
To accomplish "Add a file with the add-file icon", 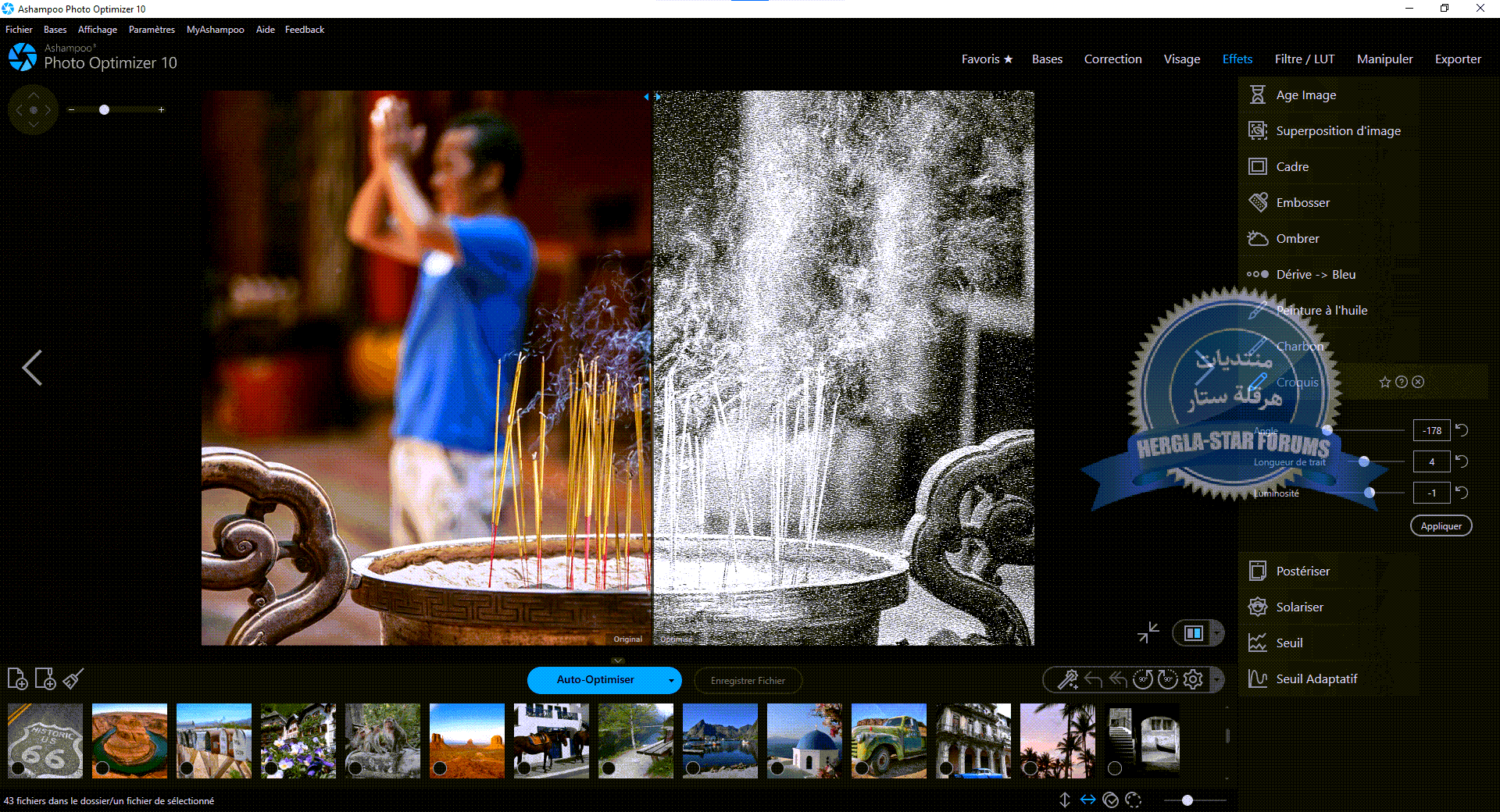I will coord(17,679).
